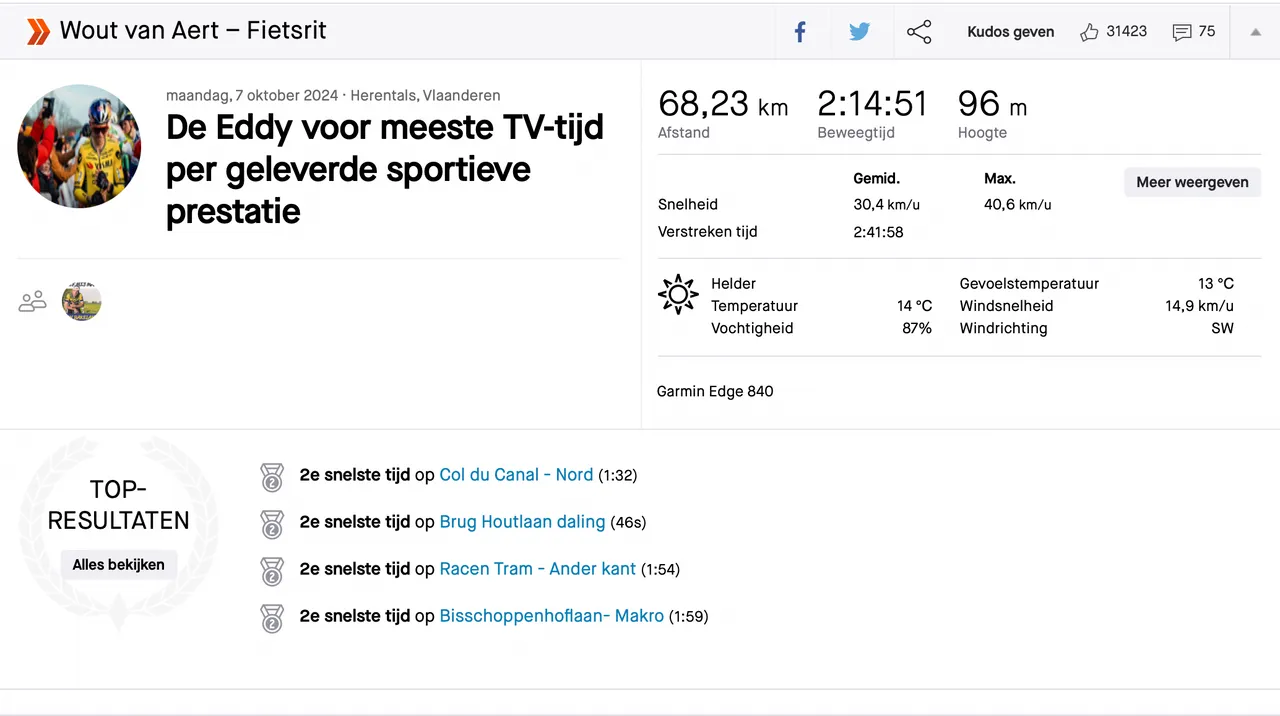Viewport: 1280px width, 716px height.
Task: Expand stats with Meer weergeven
Action: click(1192, 182)
